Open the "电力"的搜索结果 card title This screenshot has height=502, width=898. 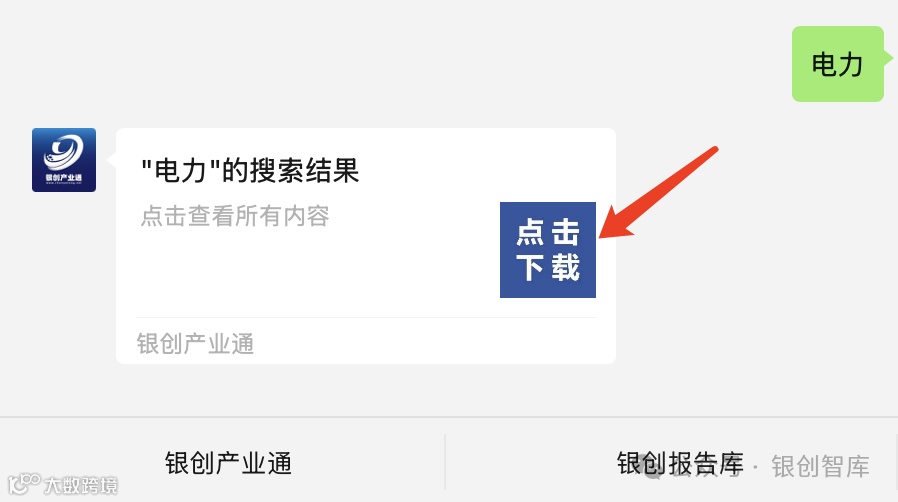tap(250, 171)
